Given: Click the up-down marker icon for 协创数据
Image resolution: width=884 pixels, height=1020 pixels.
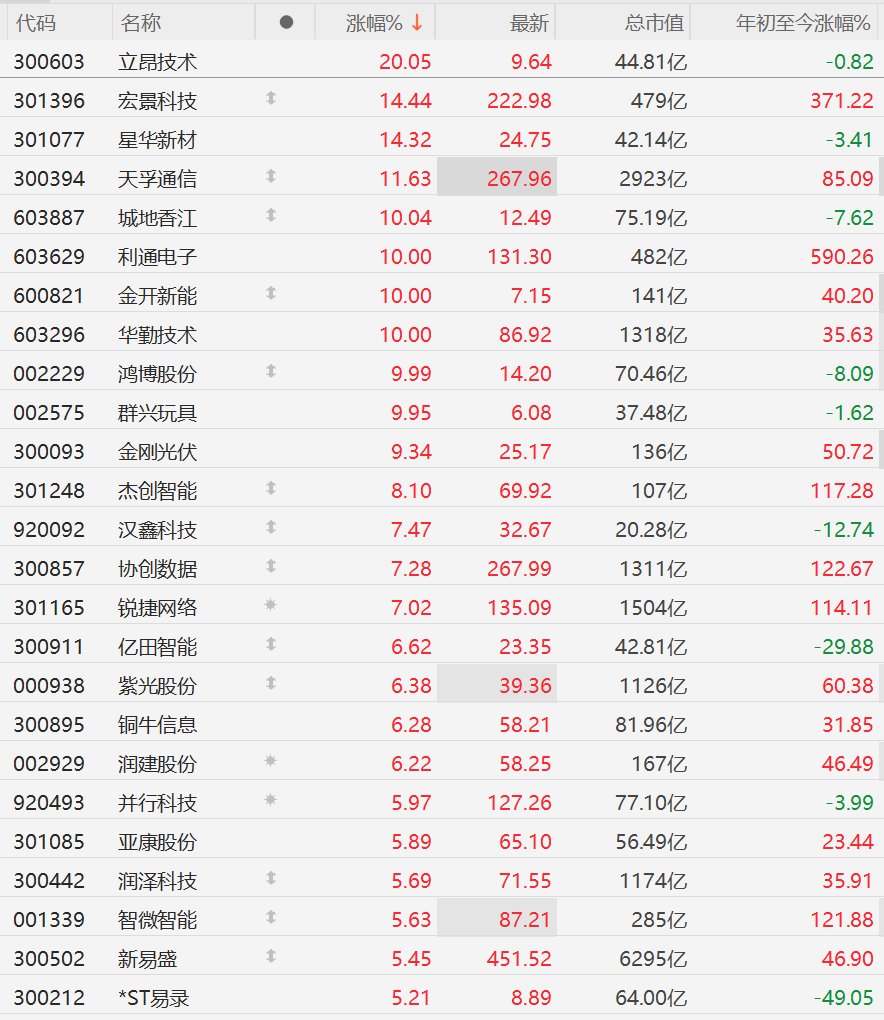Looking at the screenshot, I should coord(271,567).
